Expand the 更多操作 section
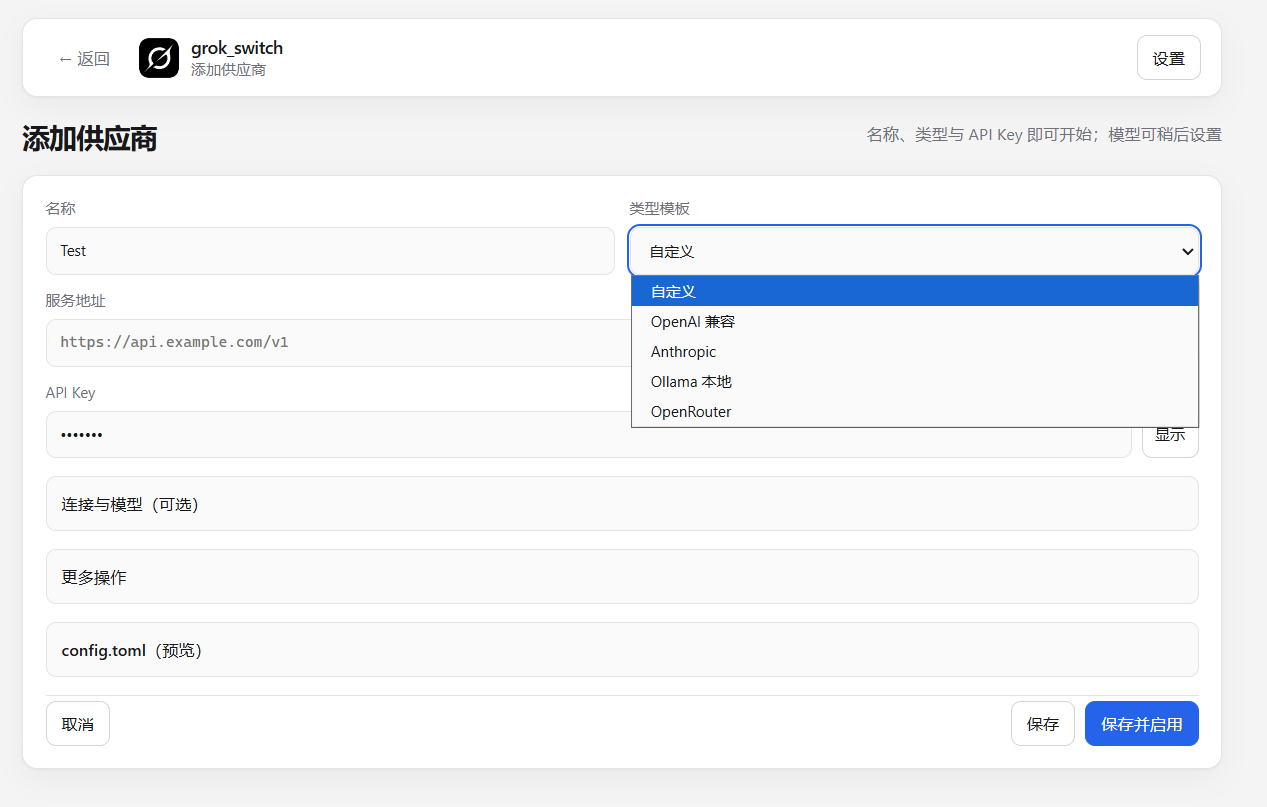The image size is (1267, 807). (622, 577)
